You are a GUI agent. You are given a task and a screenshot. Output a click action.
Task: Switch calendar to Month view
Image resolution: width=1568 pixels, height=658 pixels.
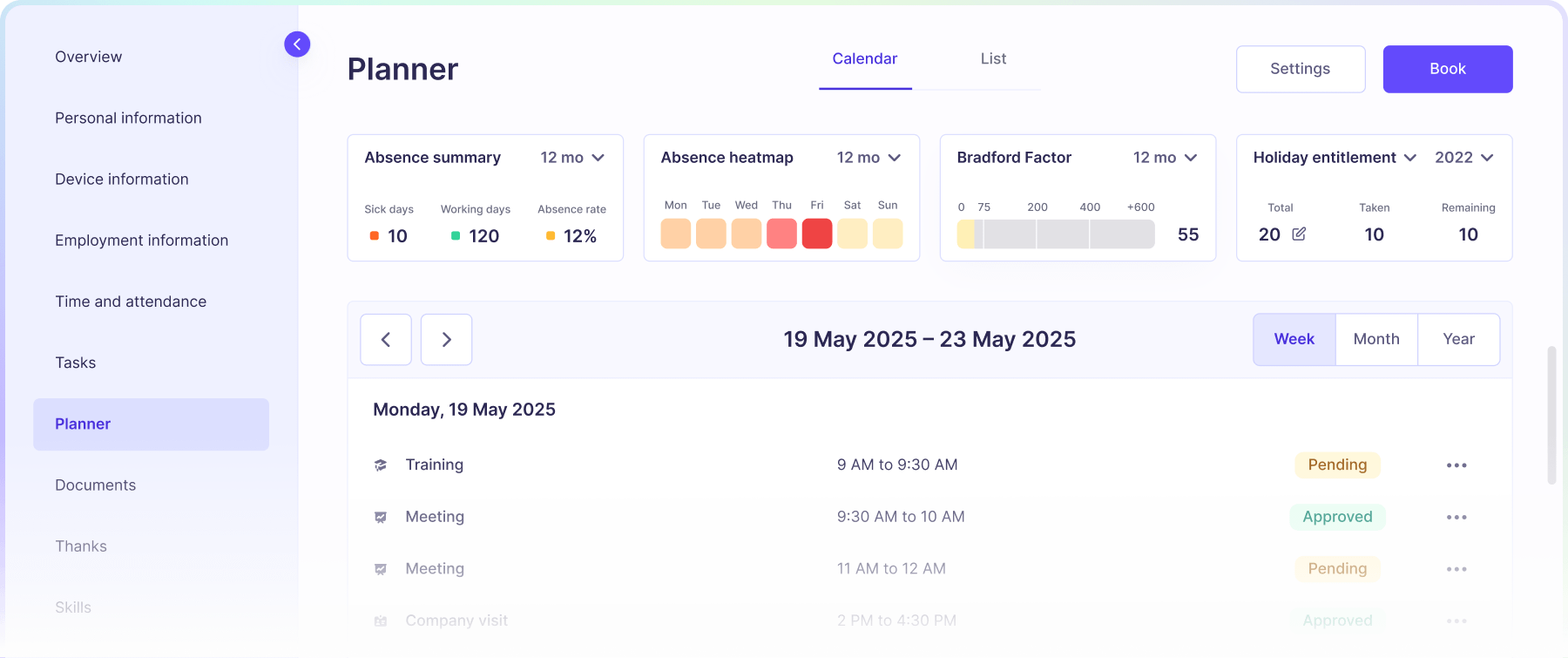point(1376,339)
